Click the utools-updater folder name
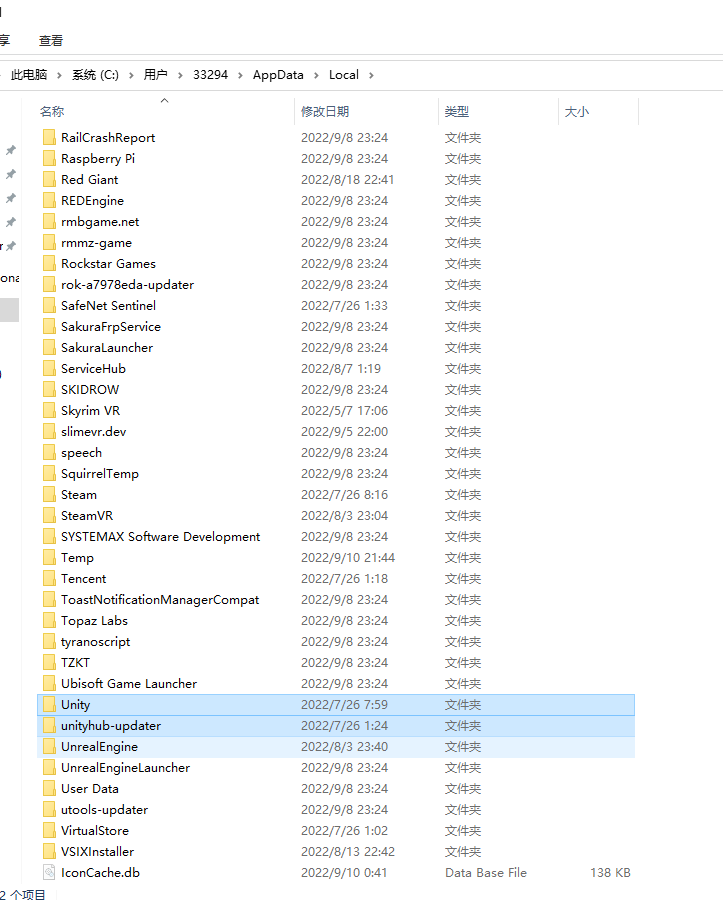 point(105,809)
